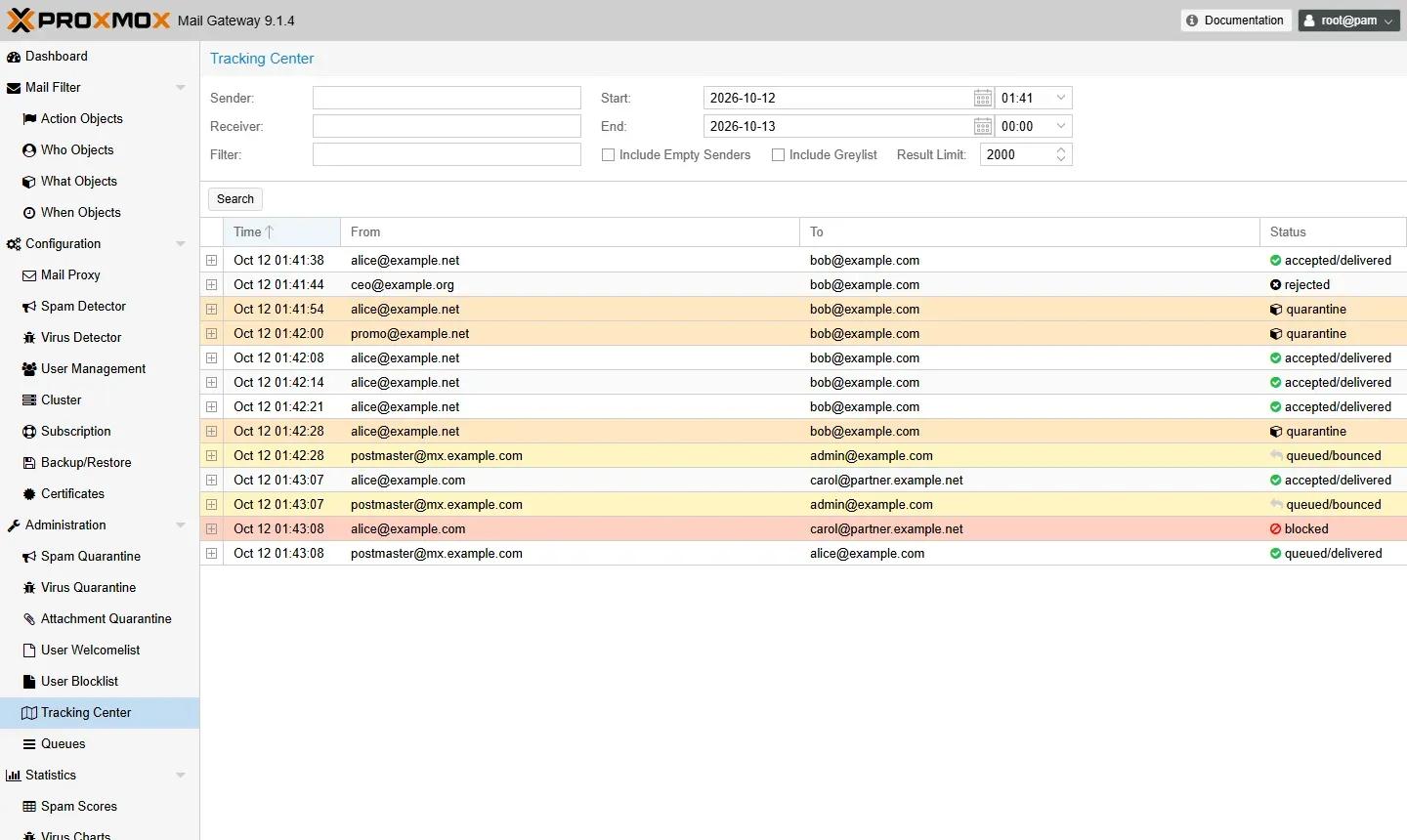The height and width of the screenshot is (840, 1407).
Task: Open the Start date calendar picker icon
Action: pyautogui.click(x=983, y=98)
